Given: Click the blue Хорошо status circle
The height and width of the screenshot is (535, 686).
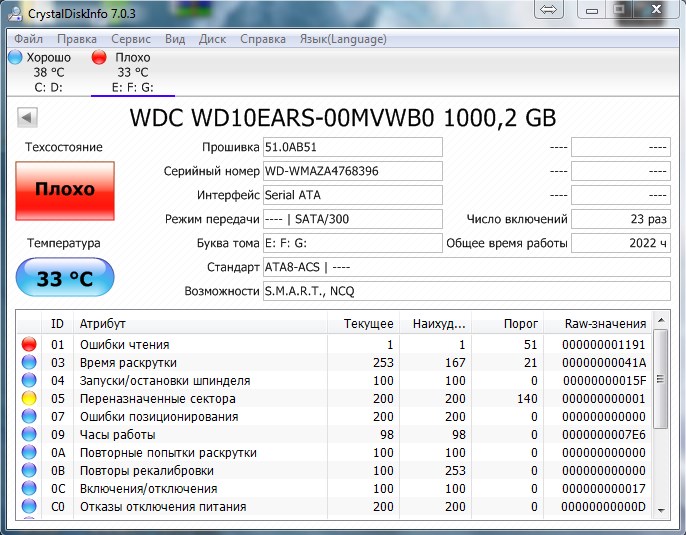Looking at the screenshot, I should coord(15,57).
